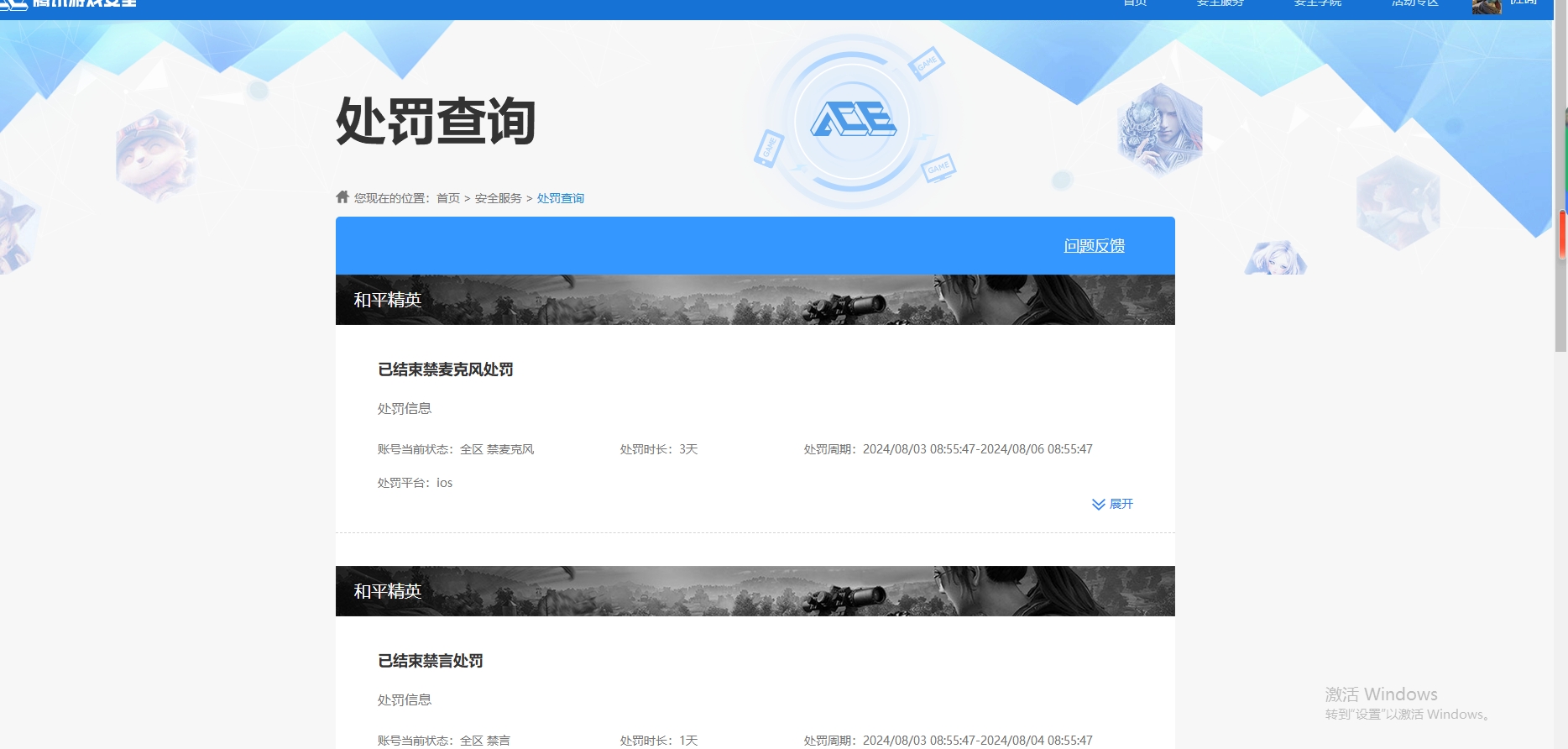Click the 处罚查询 breadcrumb link
Viewport: 1568px width, 749px height.
[561, 198]
